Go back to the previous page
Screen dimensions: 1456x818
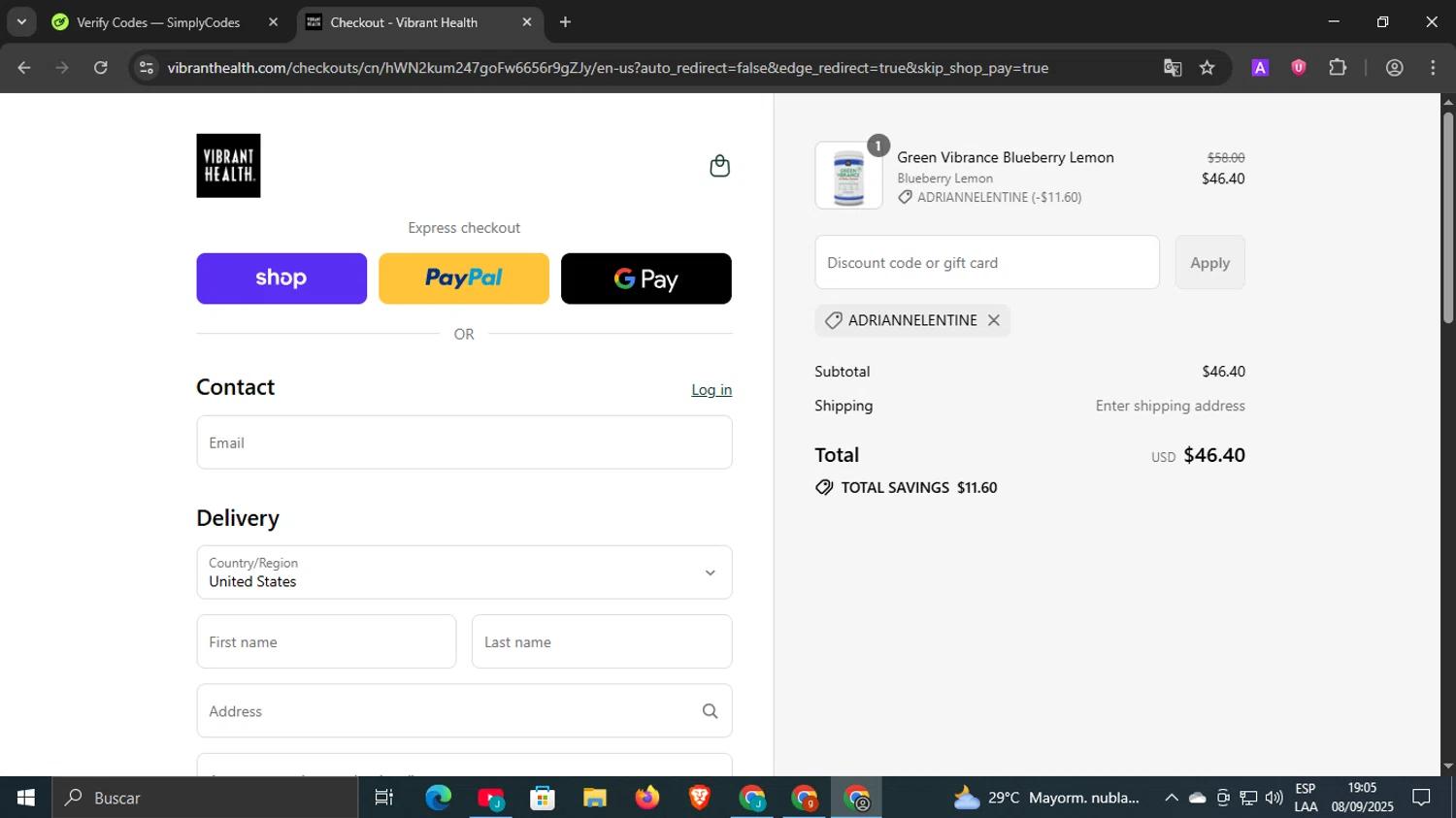click(24, 68)
